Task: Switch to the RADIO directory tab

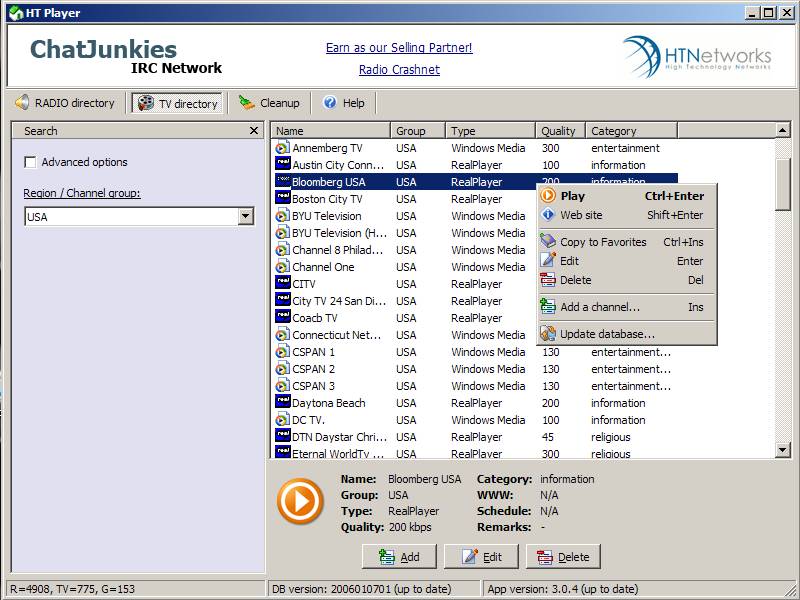Action: [x=66, y=103]
